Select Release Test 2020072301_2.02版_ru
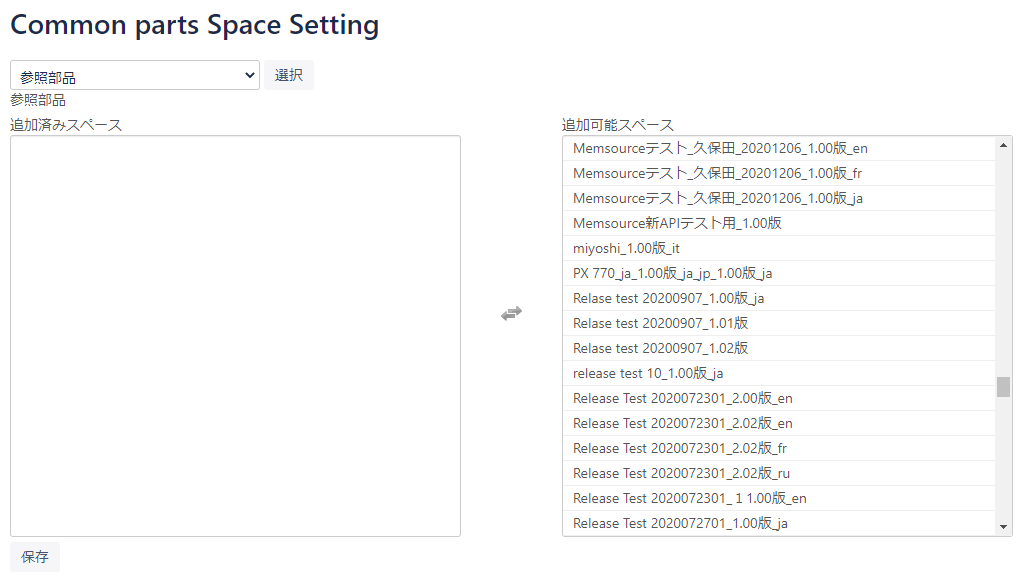The height and width of the screenshot is (586, 1031). (779, 474)
